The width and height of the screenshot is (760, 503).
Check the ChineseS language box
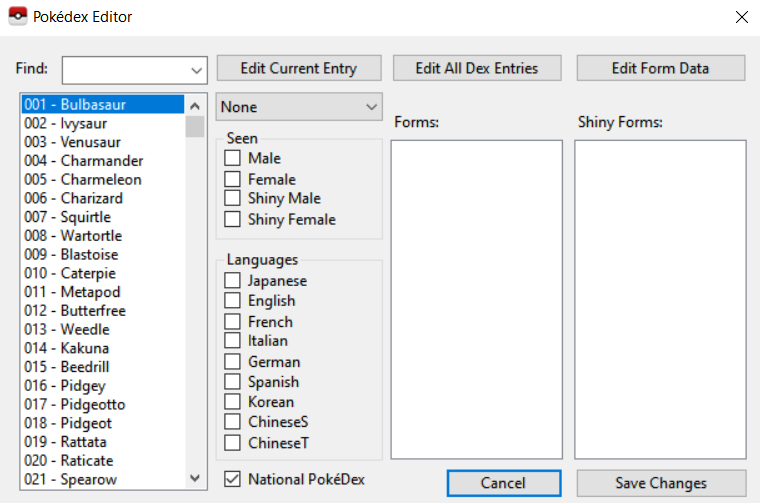click(x=232, y=422)
